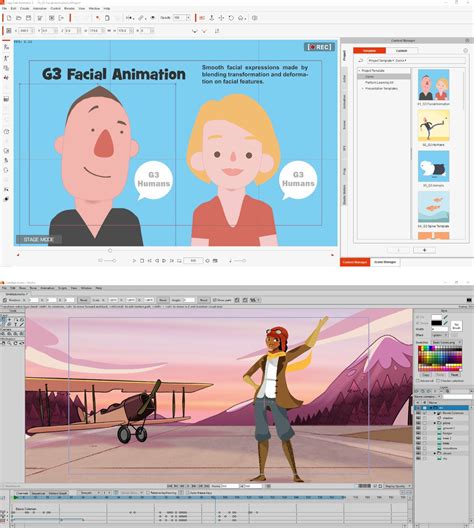Click the current frame field under the stage

click(x=193, y=261)
